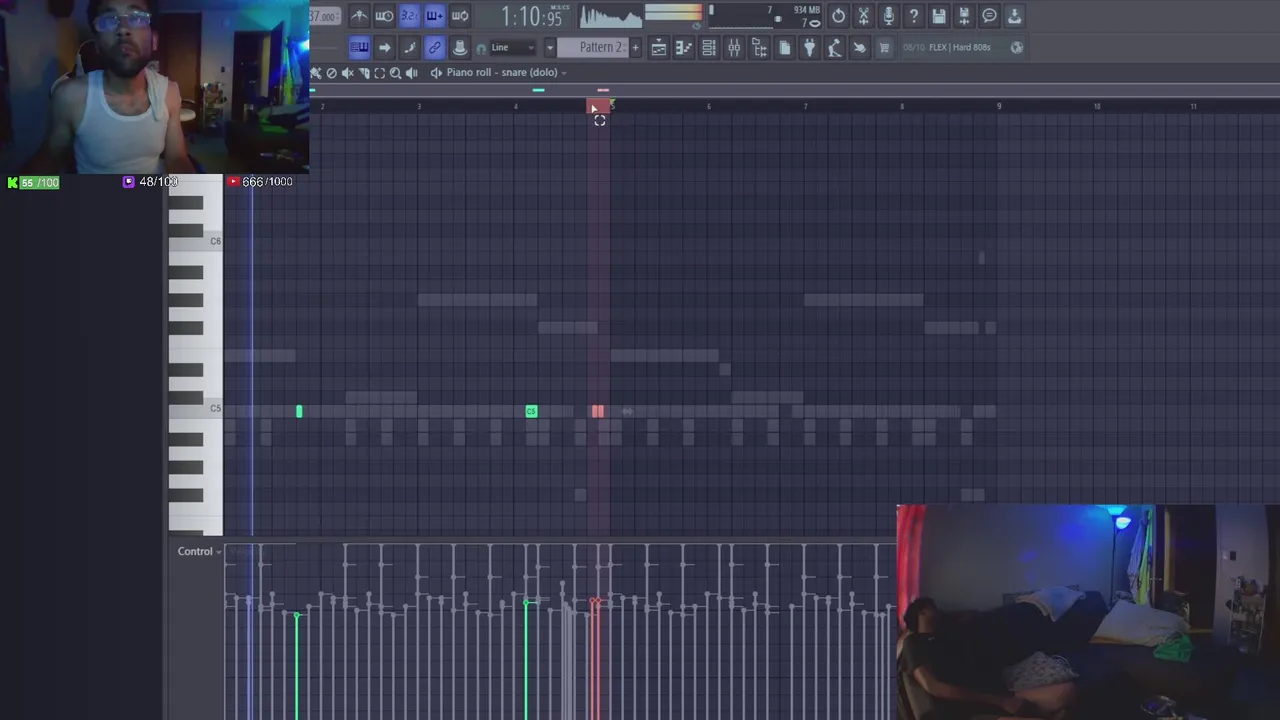This screenshot has width=1280, height=720.
Task: Save the project with floppy icon
Action: tap(938, 16)
